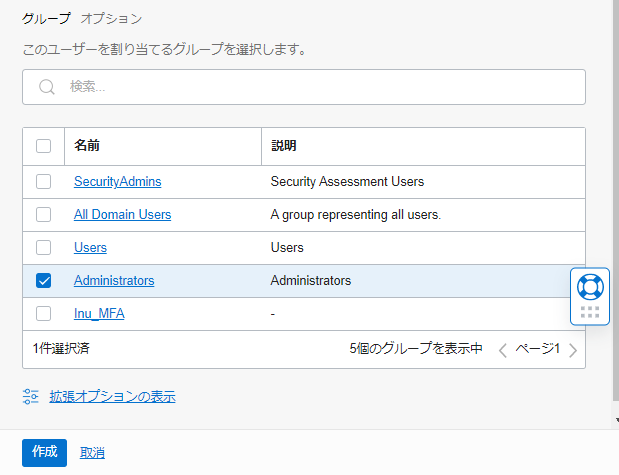Check the All Domain Users checkbox
The width and height of the screenshot is (619, 475).
(43, 215)
